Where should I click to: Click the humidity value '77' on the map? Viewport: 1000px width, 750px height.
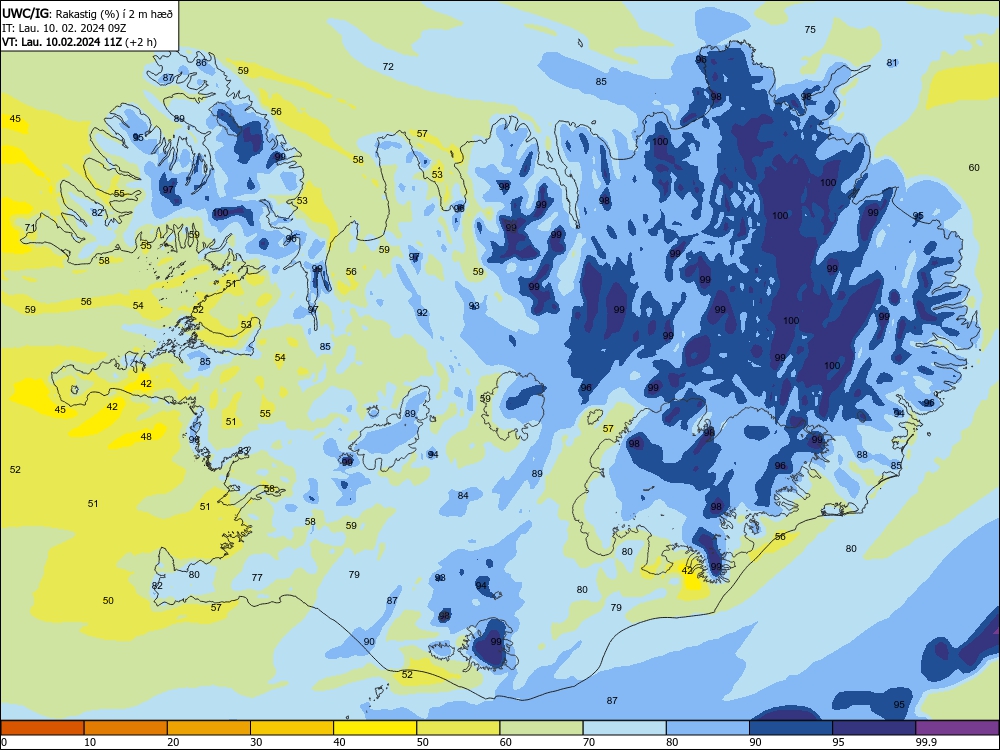(x=257, y=577)
